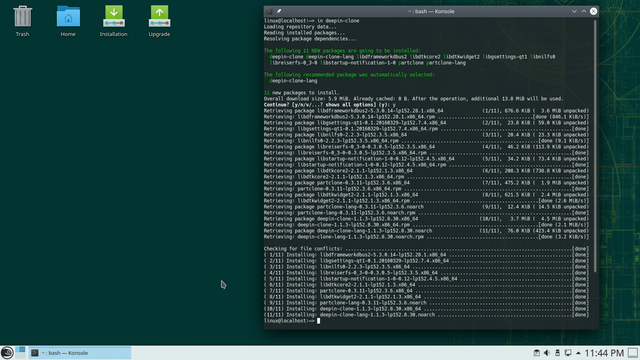
Task: Click 'The following recommended package' line
Action: point(349,75)
